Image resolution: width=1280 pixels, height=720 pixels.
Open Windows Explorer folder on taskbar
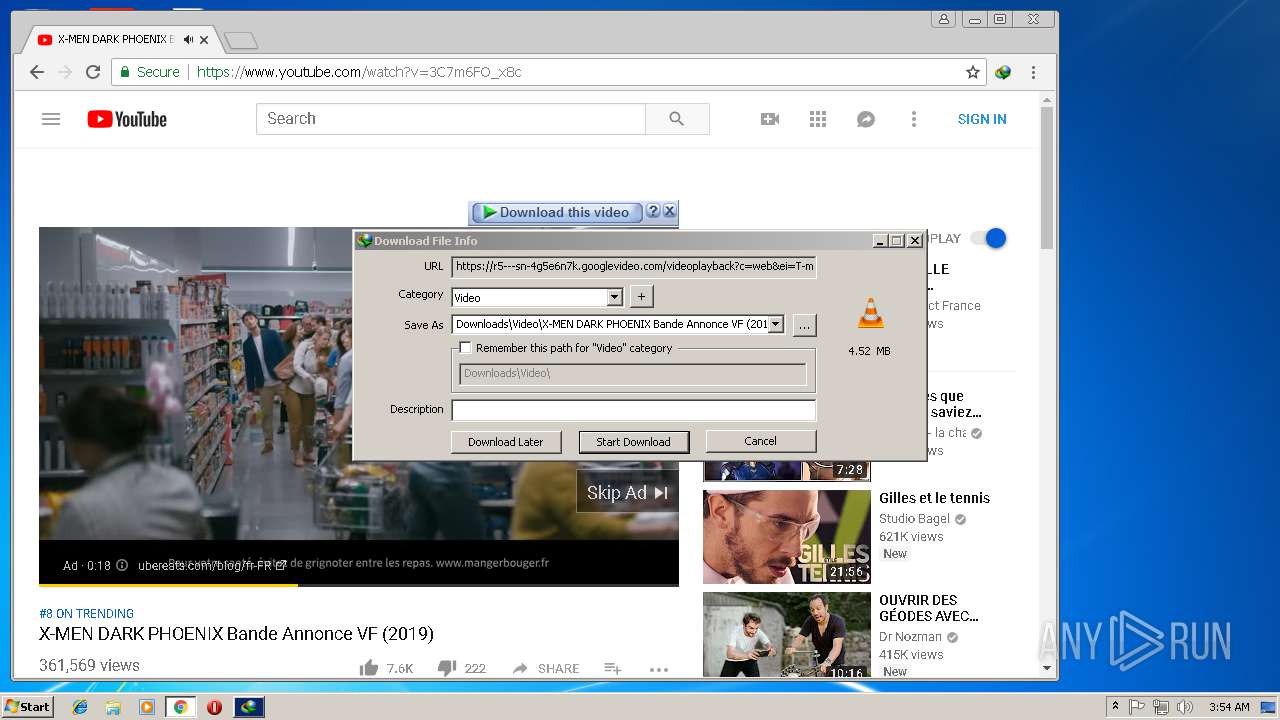[113, 707]
